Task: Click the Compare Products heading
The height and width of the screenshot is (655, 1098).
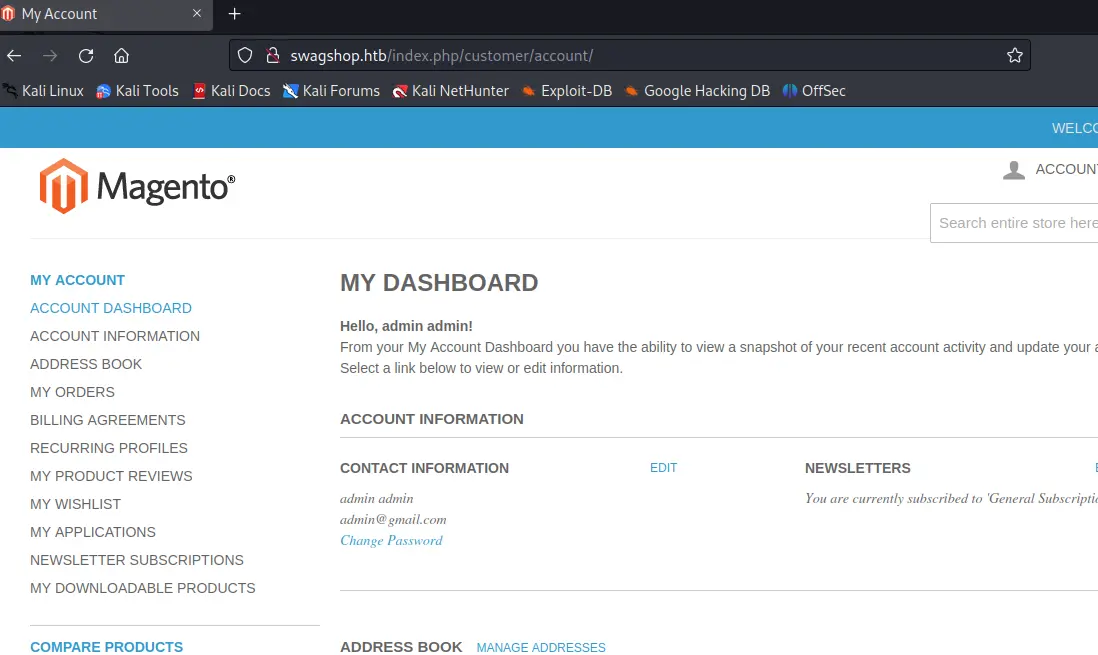Action: click(106, 647)
